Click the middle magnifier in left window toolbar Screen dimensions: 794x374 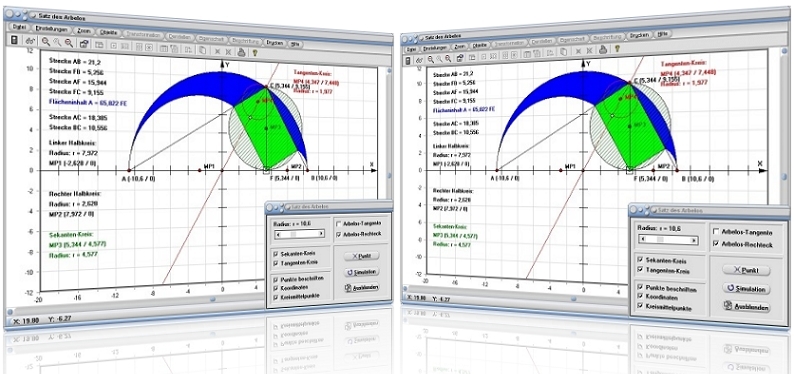(x=58, y=43)
